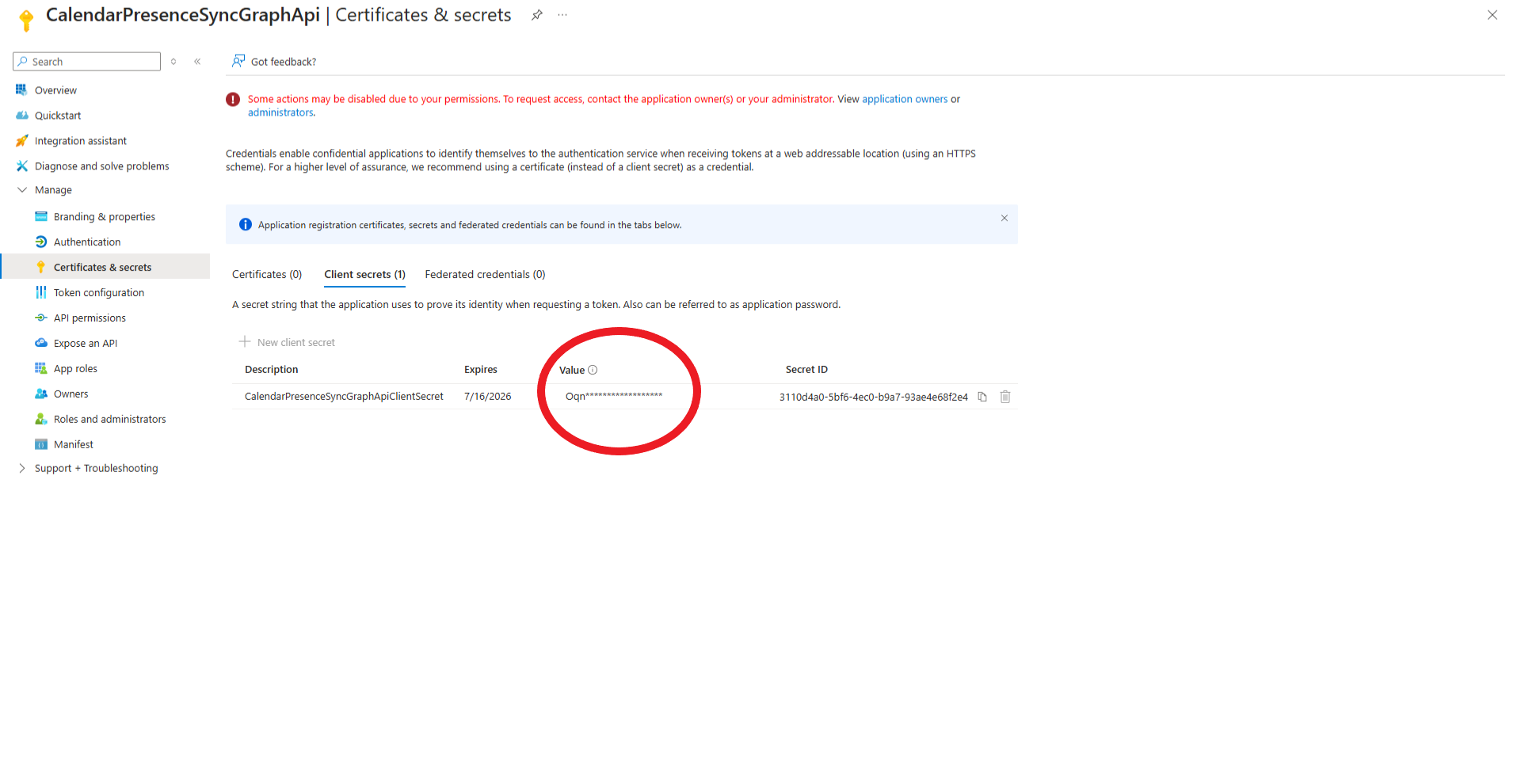Click Support + Troubleshooting label
This screenshot has height=784, width=1521.
[x=97, y=469]
